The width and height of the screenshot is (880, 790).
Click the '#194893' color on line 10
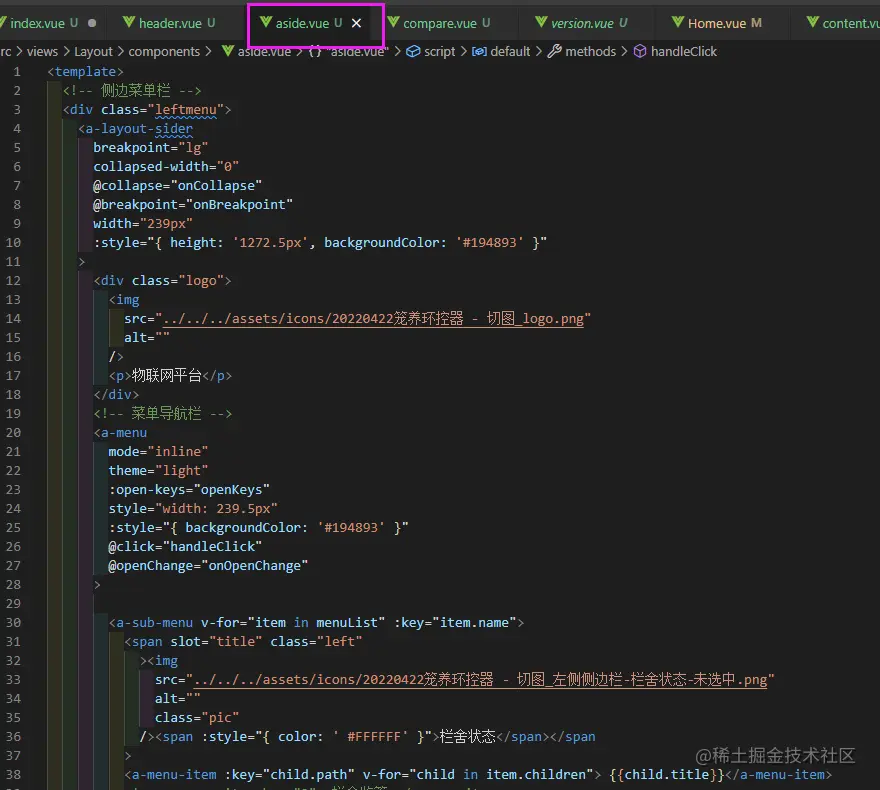(x=489, y=242)
